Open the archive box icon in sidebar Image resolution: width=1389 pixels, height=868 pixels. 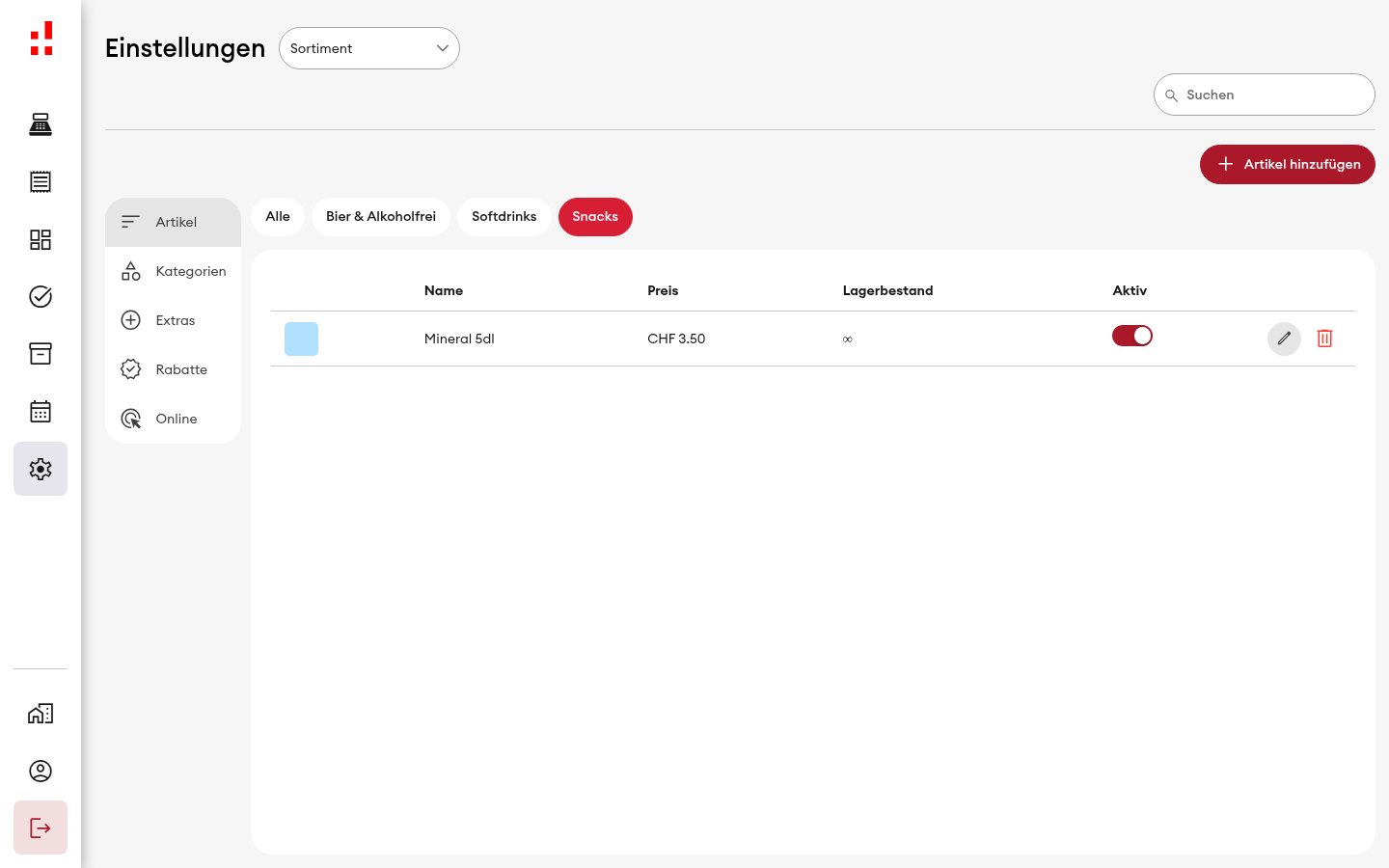point(41,354)
